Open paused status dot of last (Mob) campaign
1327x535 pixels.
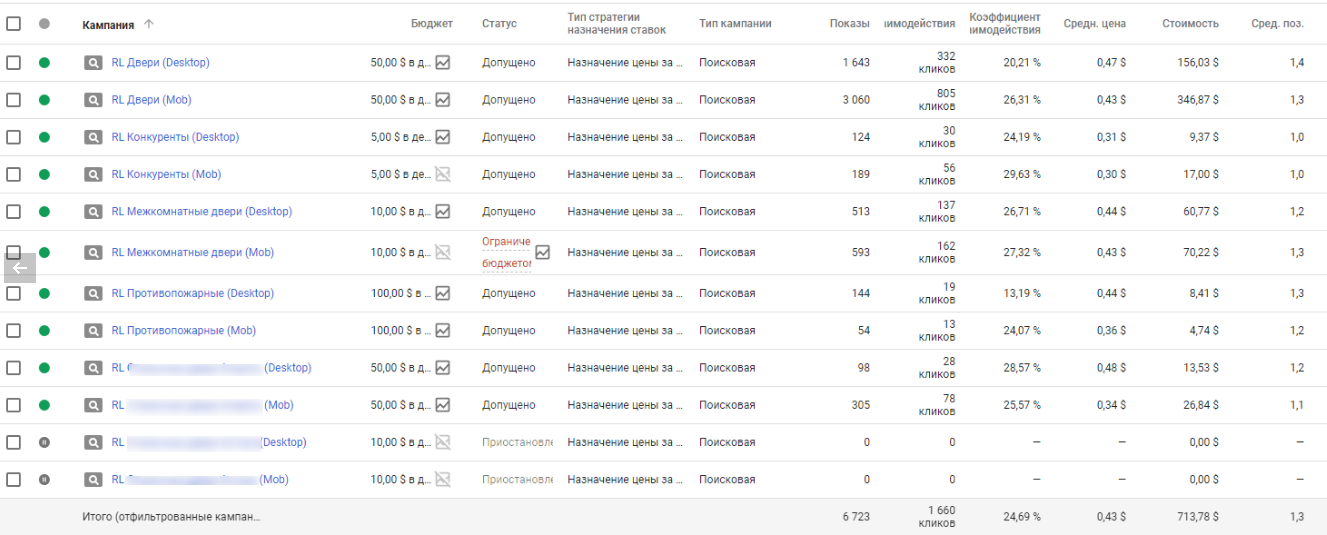coord(44,480)
